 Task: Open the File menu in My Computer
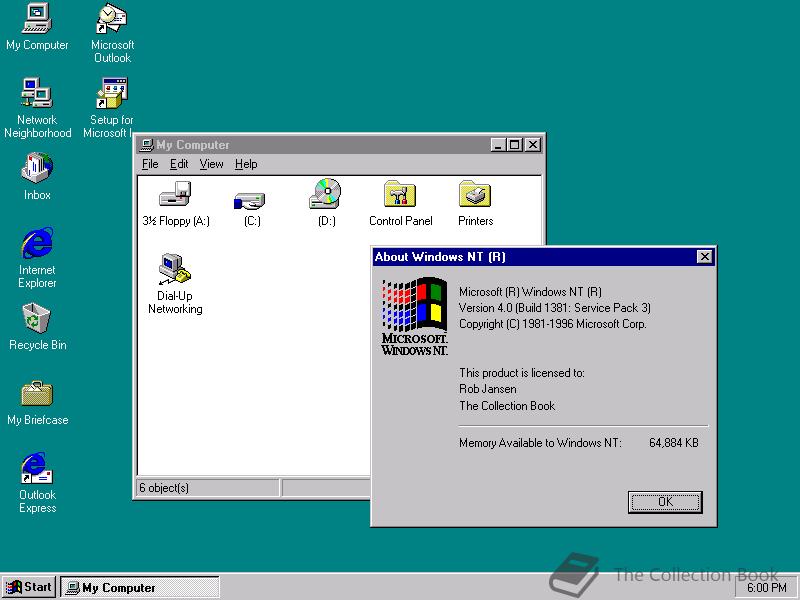150,164
